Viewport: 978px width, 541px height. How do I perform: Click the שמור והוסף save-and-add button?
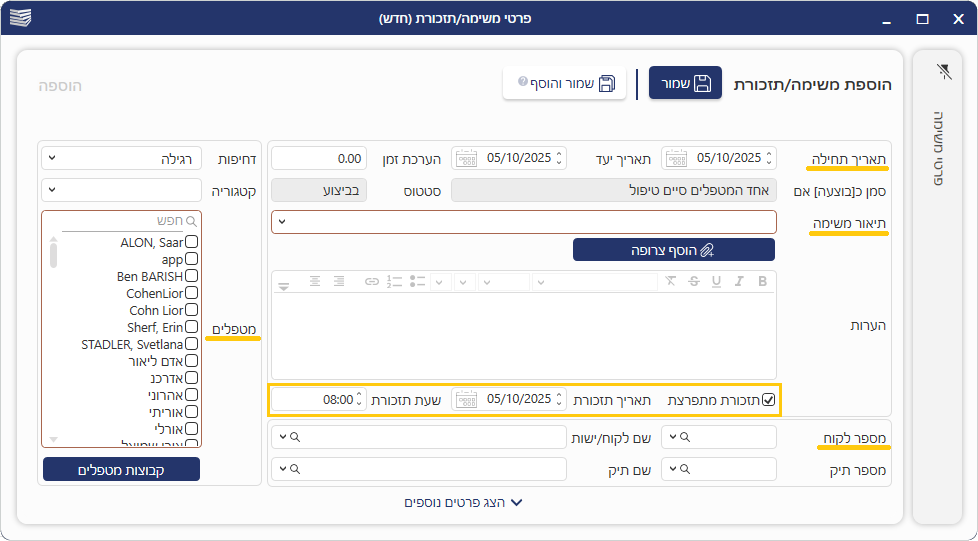(x=564, y=83)
